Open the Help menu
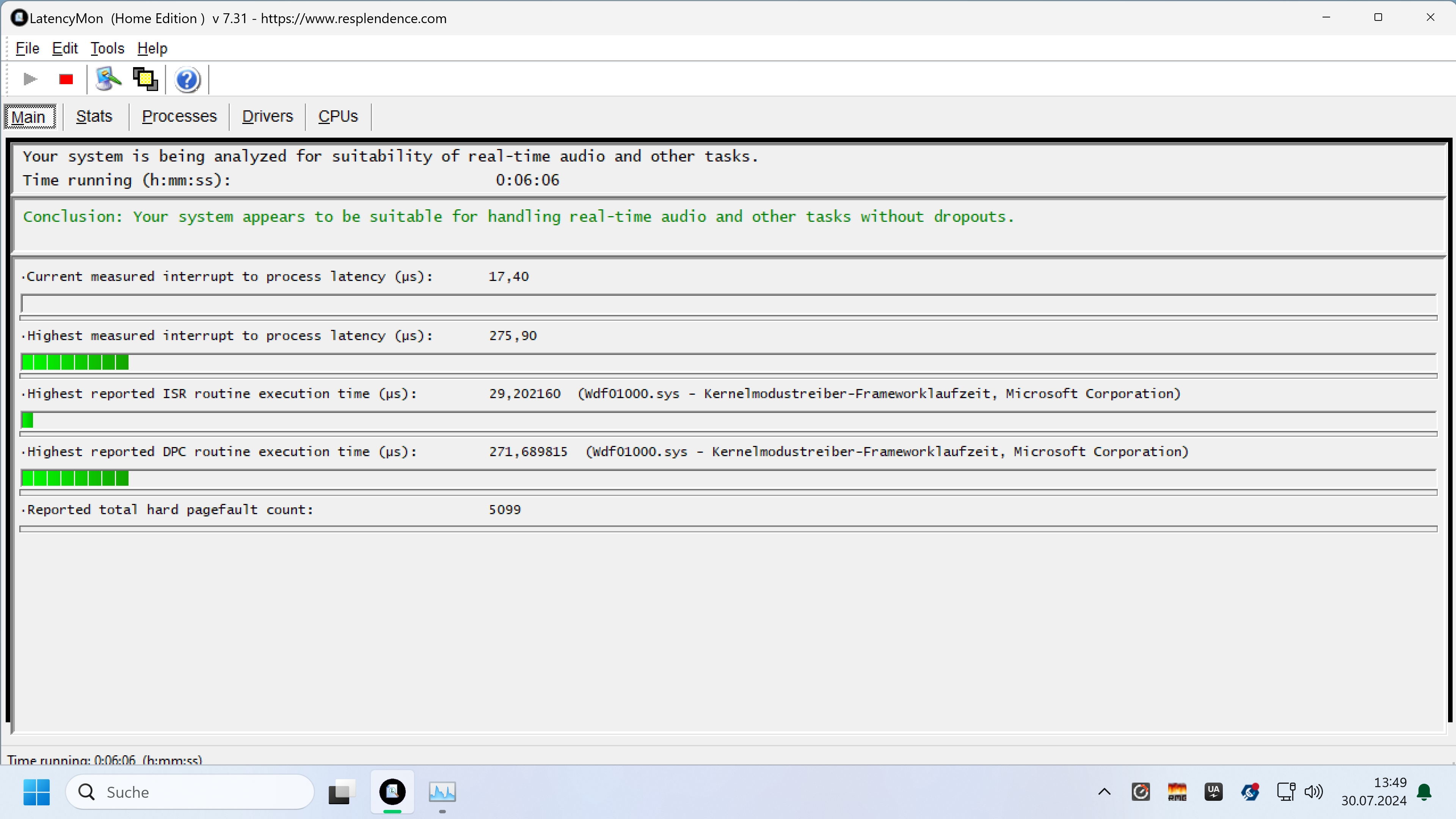Screen dimensions: 1456x819 coord(152,49)
